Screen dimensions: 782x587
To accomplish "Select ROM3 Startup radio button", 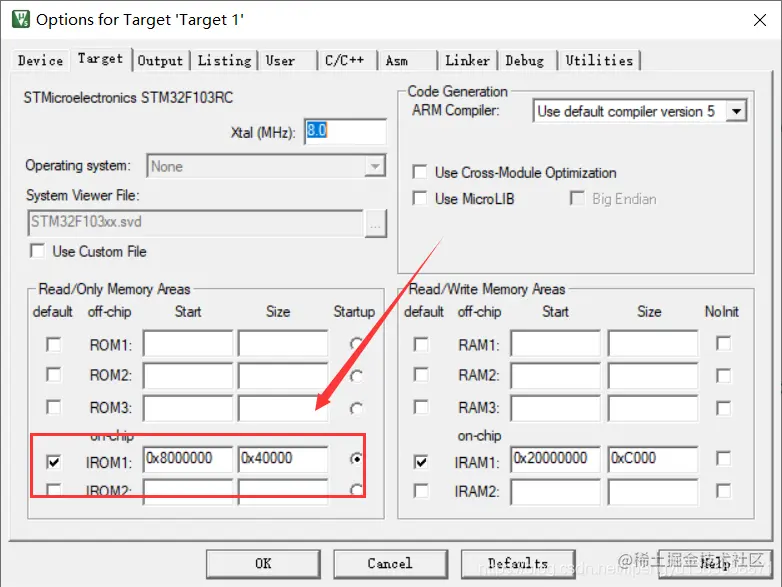I will (356, 409).
